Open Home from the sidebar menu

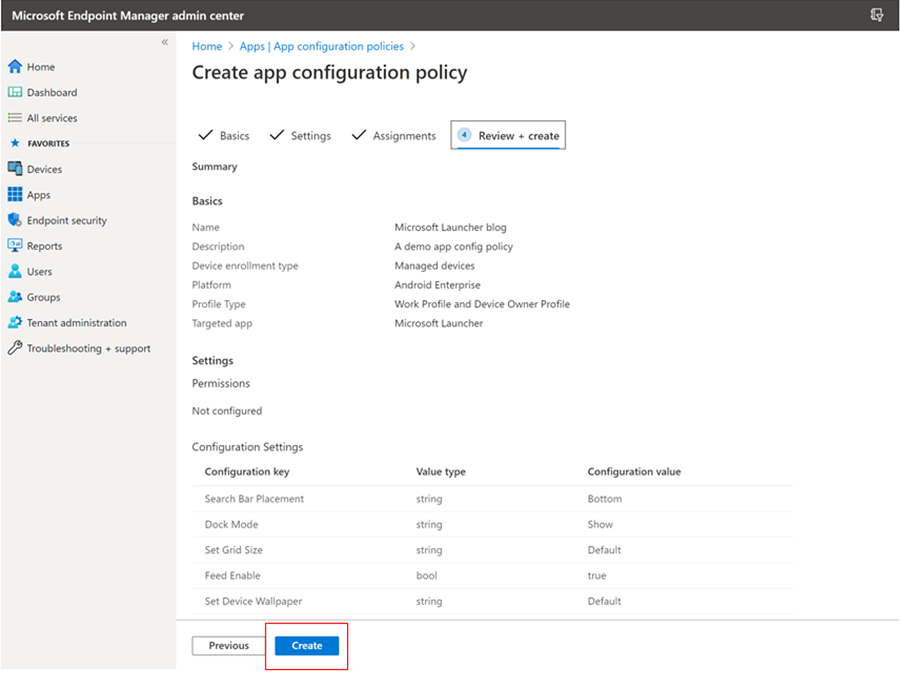point(41,67)
